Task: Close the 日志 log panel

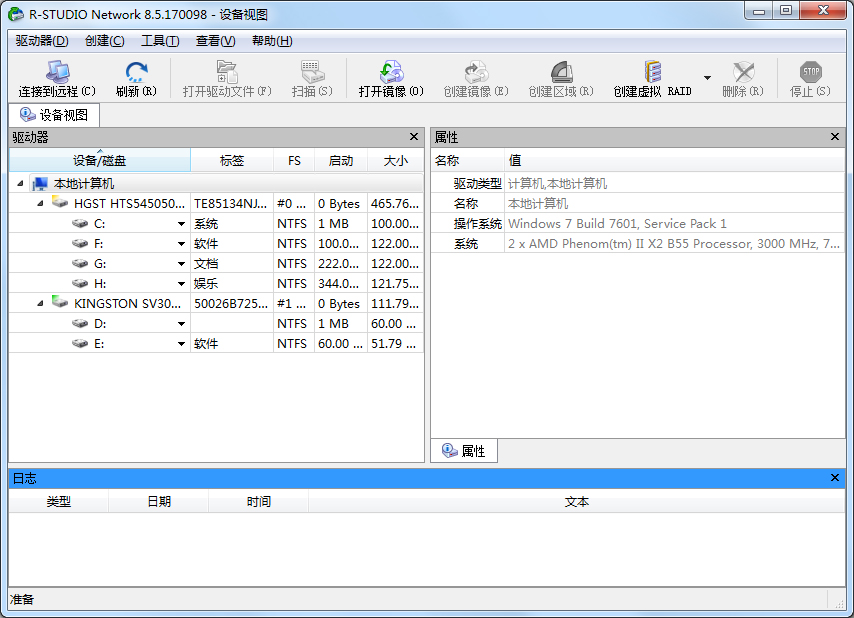Action: pyautogui.click(x=835, y=478)
